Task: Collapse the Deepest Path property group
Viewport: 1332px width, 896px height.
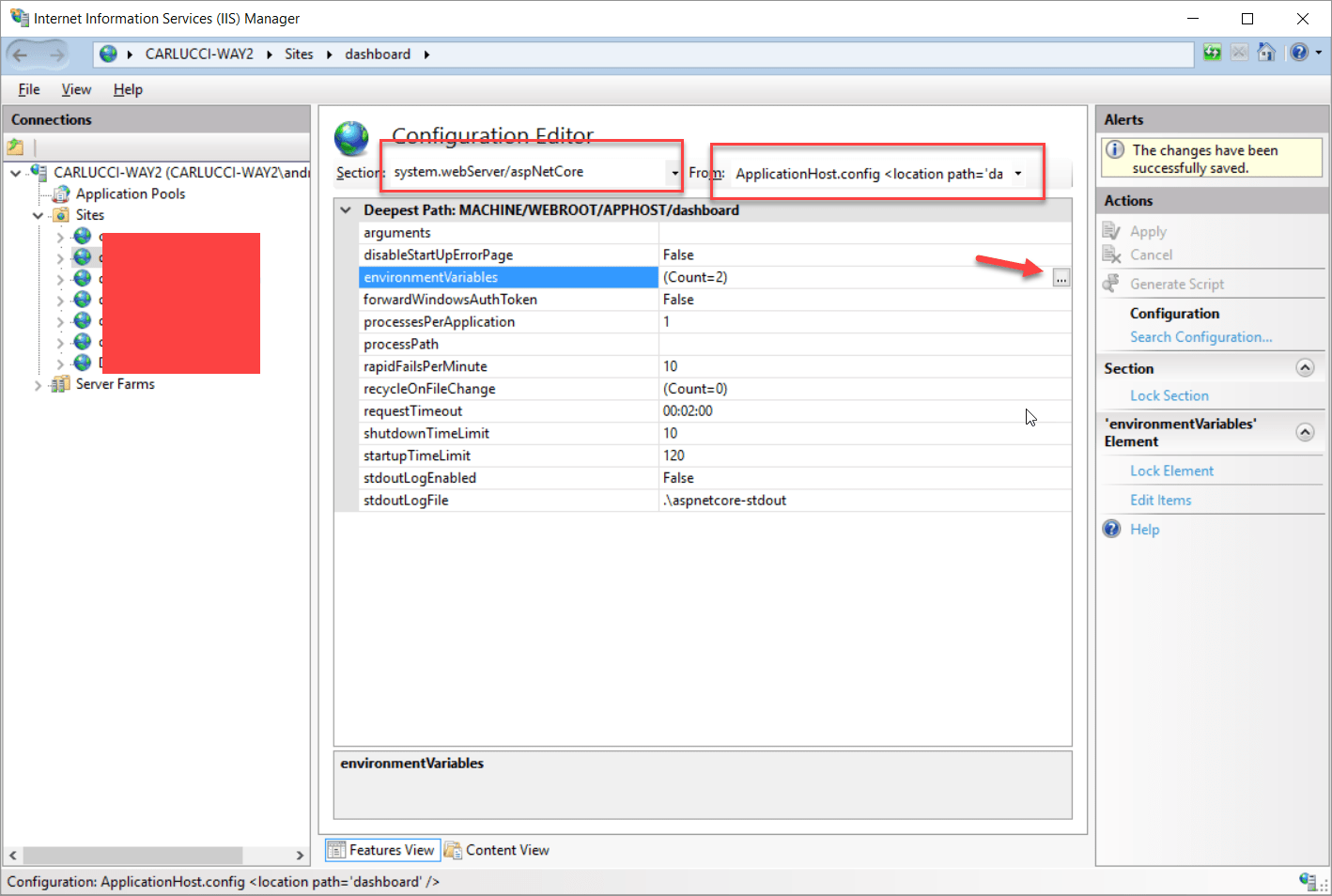Action: point(346,210)
